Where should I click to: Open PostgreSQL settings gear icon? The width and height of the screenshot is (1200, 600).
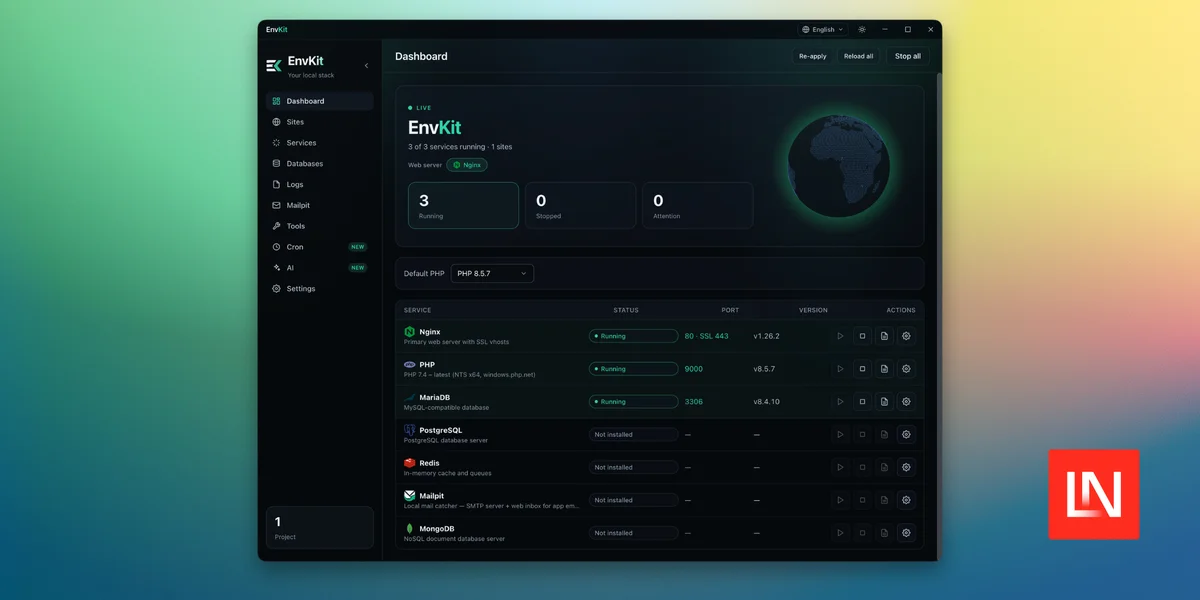(x=906, y=435)
